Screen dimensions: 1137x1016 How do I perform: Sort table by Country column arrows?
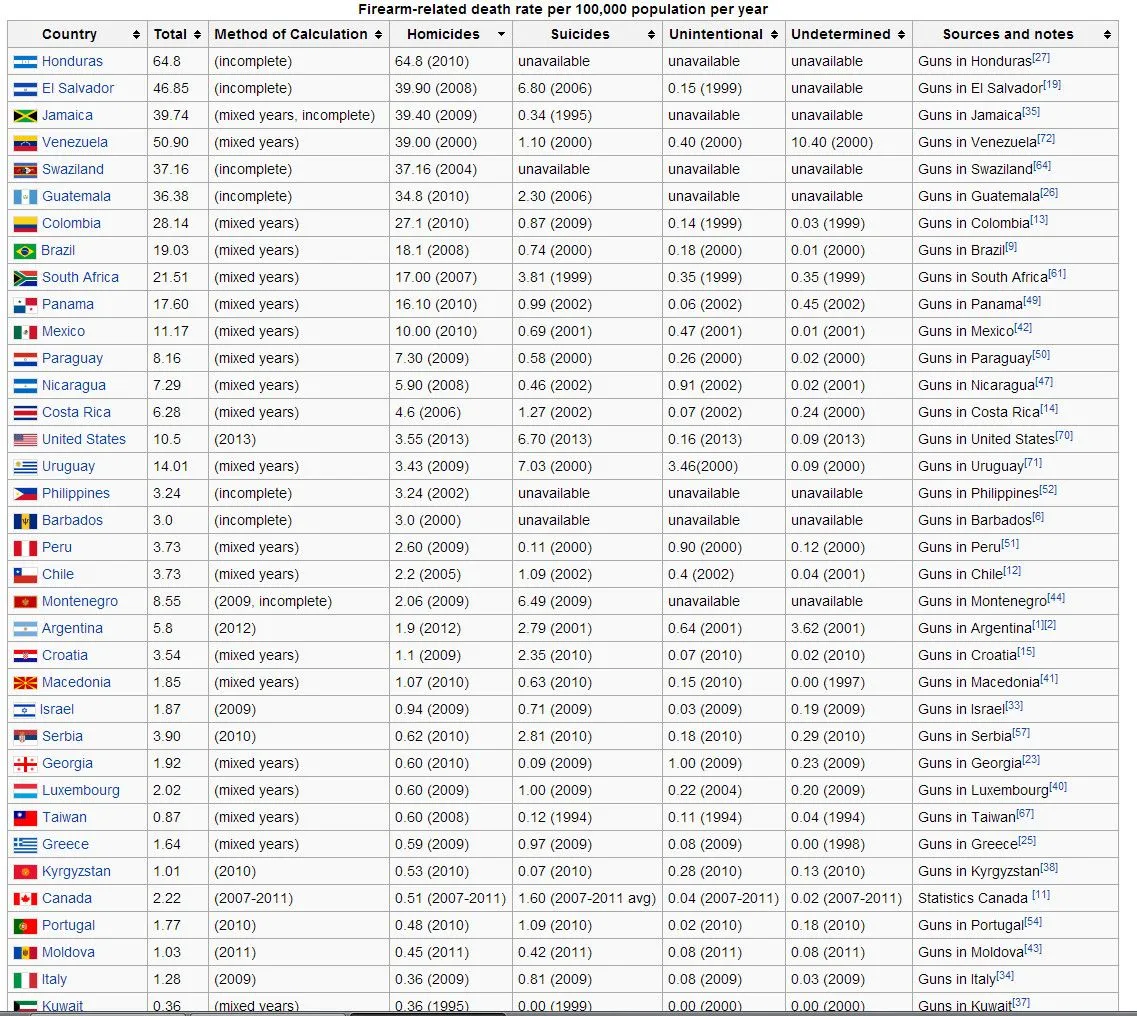(x=136, y=35)
